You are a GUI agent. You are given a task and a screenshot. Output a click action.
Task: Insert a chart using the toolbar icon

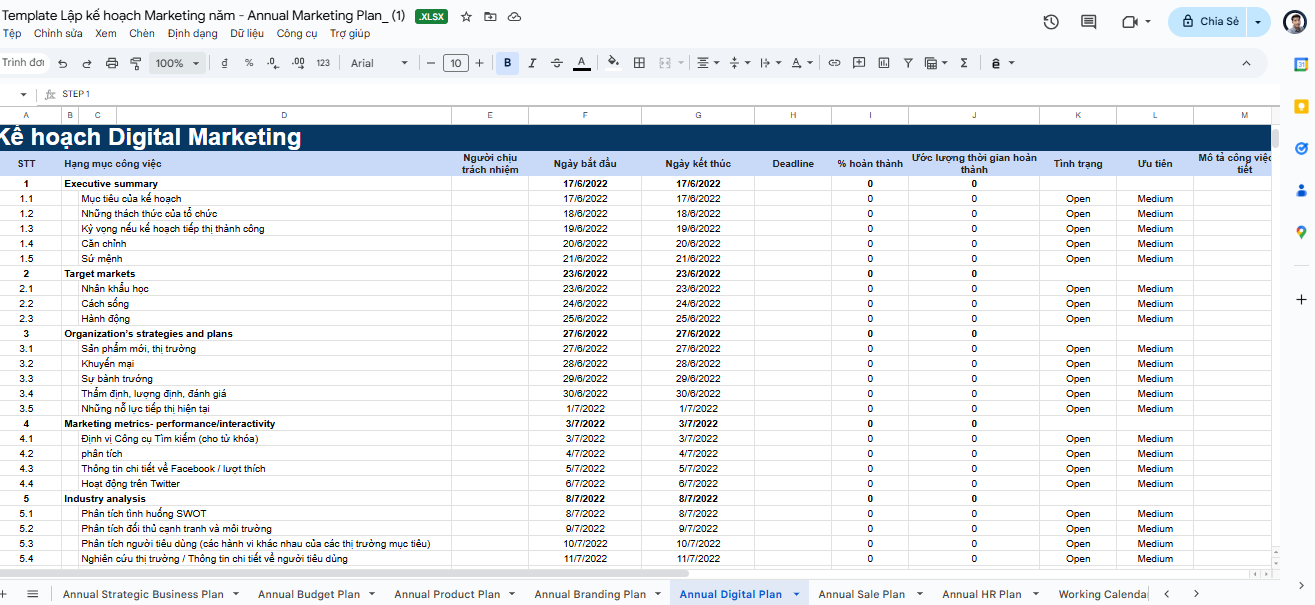tap(884, 63)
